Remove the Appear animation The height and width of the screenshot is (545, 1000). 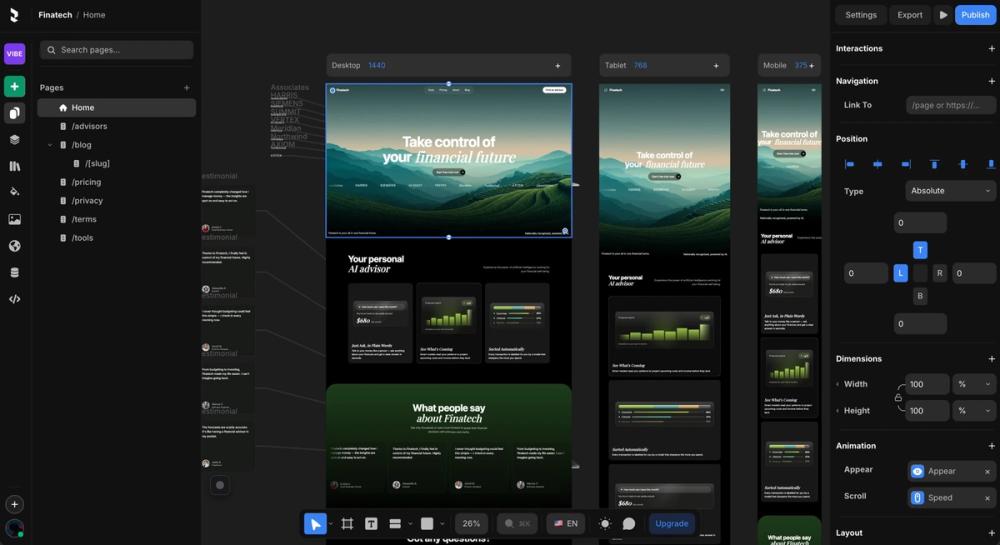[x=987, y=472]
